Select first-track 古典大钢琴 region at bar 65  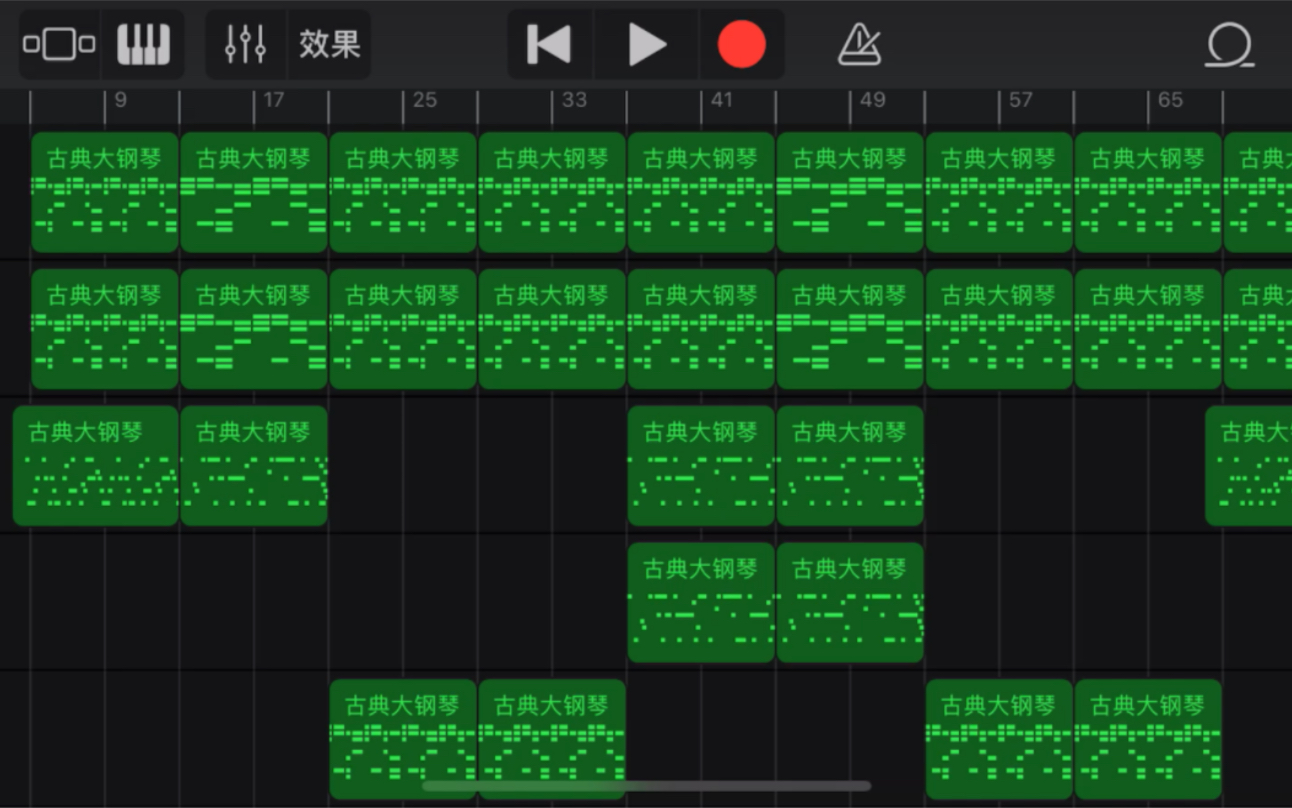pos(1148,192)
